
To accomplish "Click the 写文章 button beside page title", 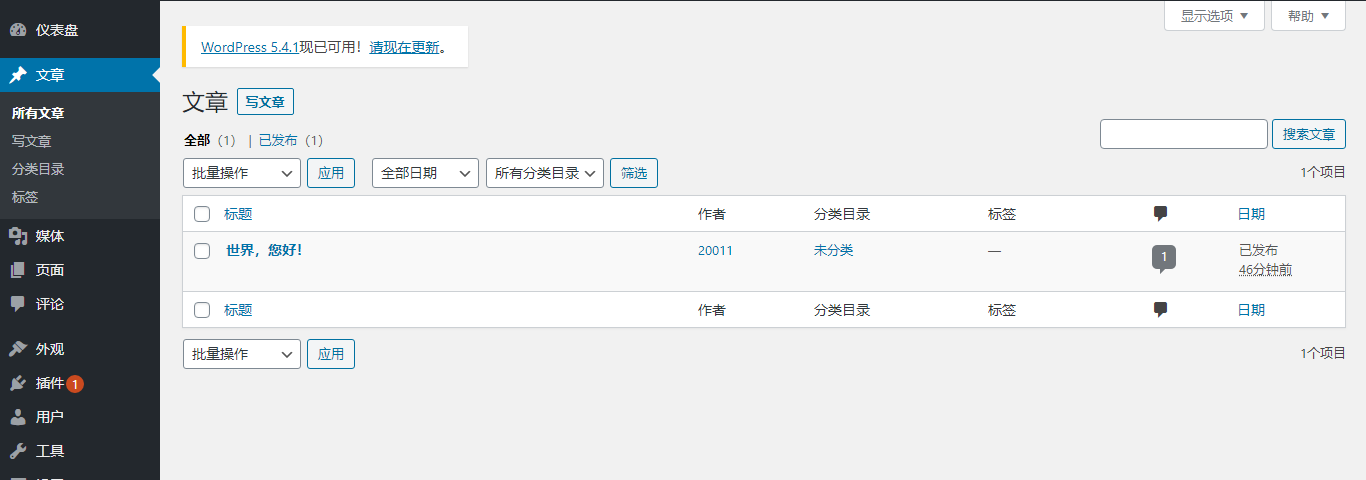I will (265, 102).
